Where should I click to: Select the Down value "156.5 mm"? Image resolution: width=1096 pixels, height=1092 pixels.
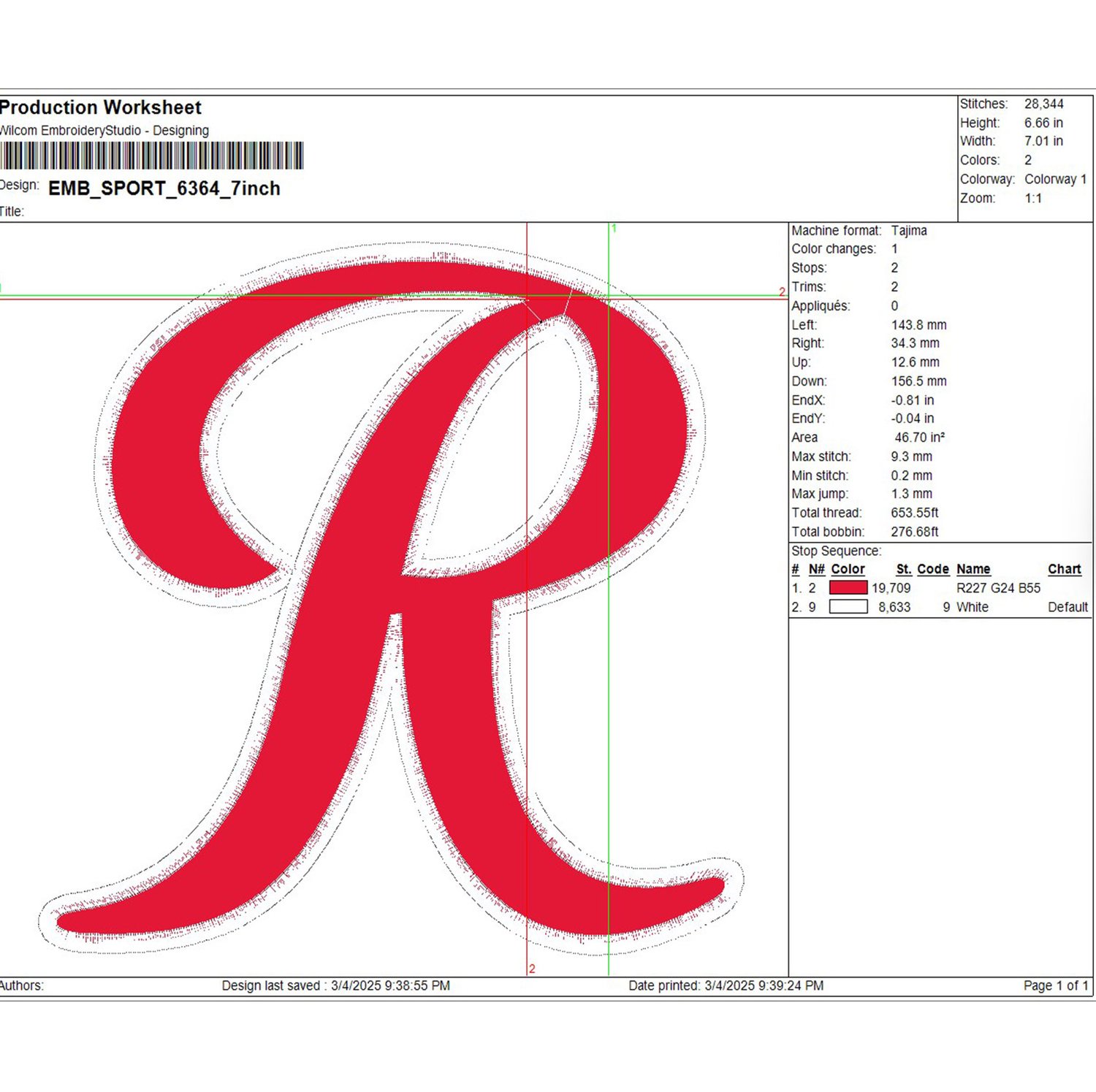[x=918, y=381]
